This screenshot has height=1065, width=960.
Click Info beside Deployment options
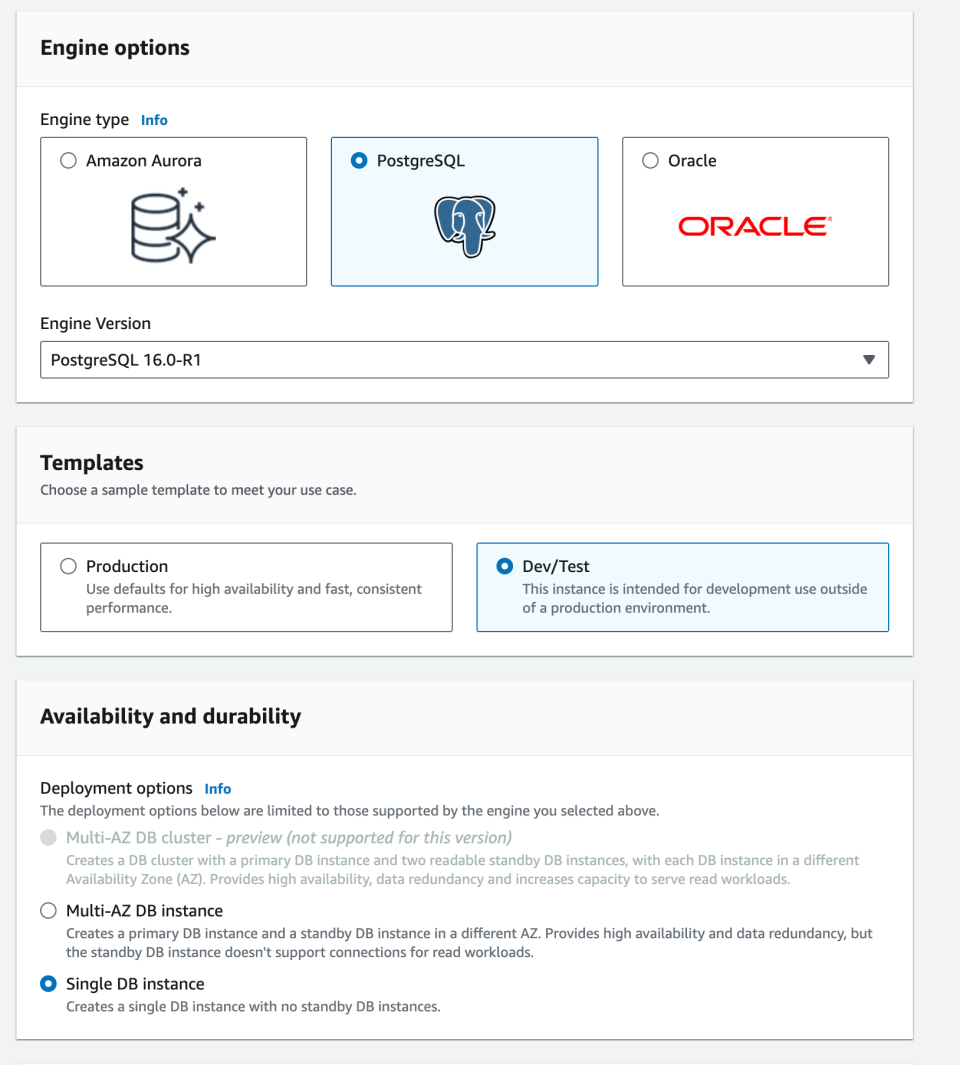coord(218,788)
